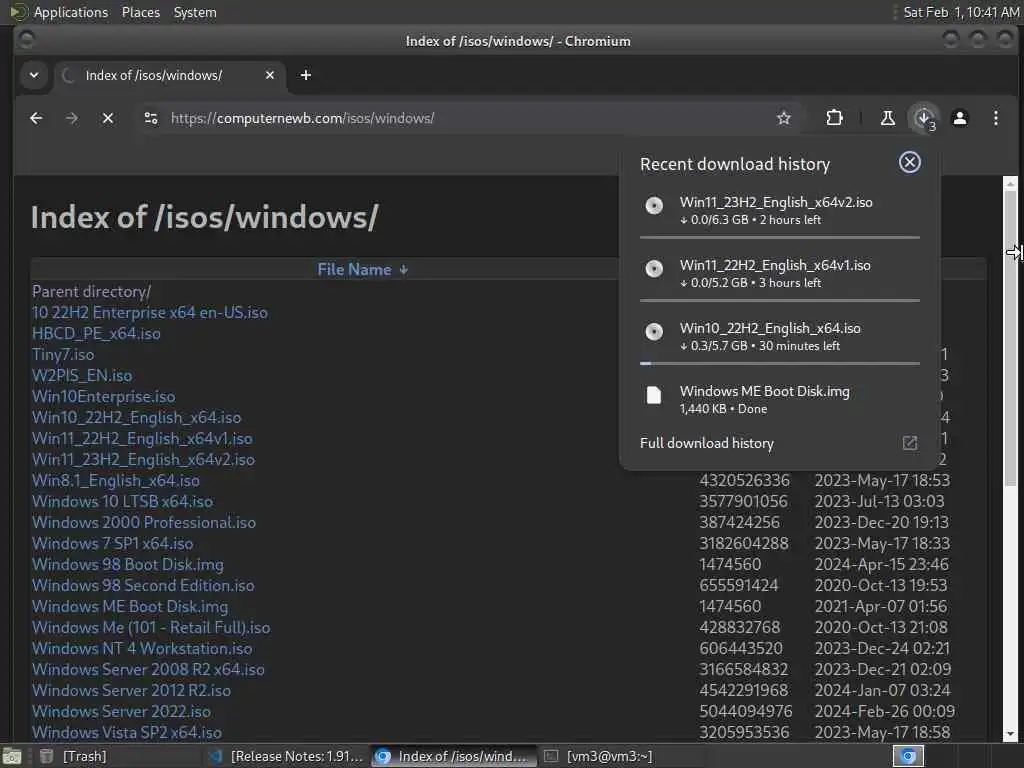Open 10 22H2 Enterprise x64 en-US.iso link
The height and width of the screenshot is (768, 1024).
tap(150, 312)
